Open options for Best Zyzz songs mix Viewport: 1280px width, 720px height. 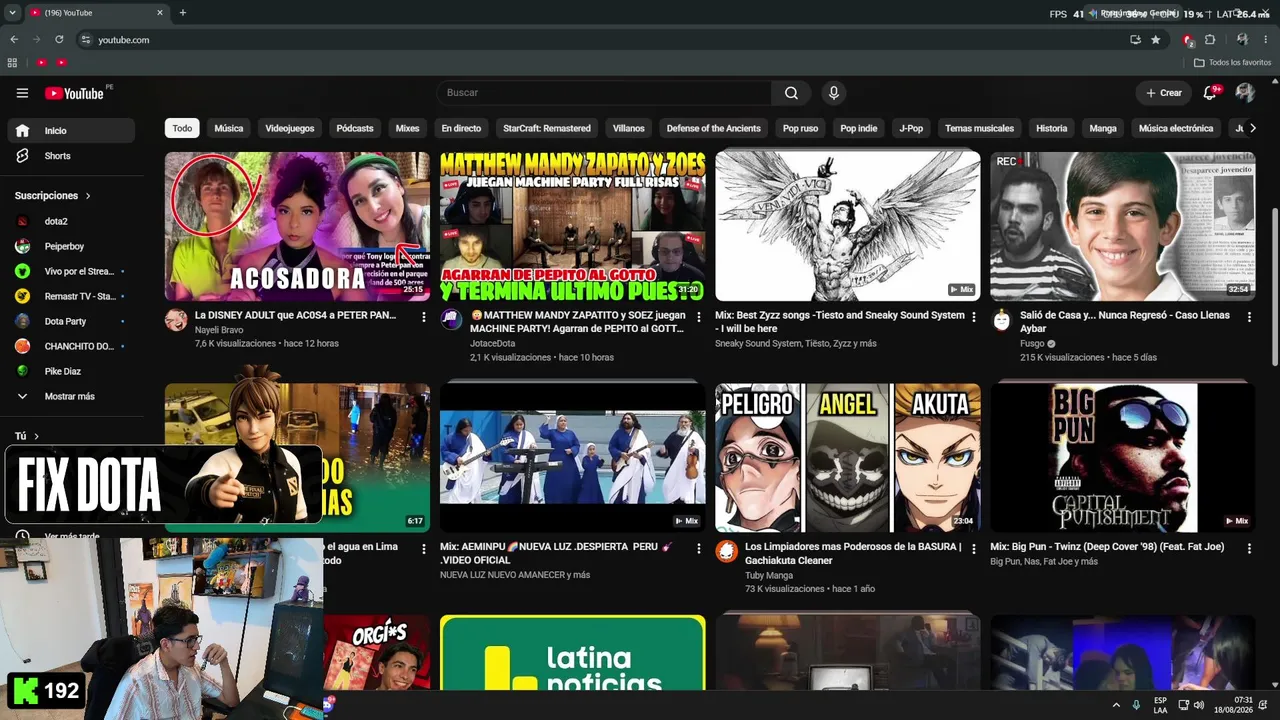coord(974,317)
